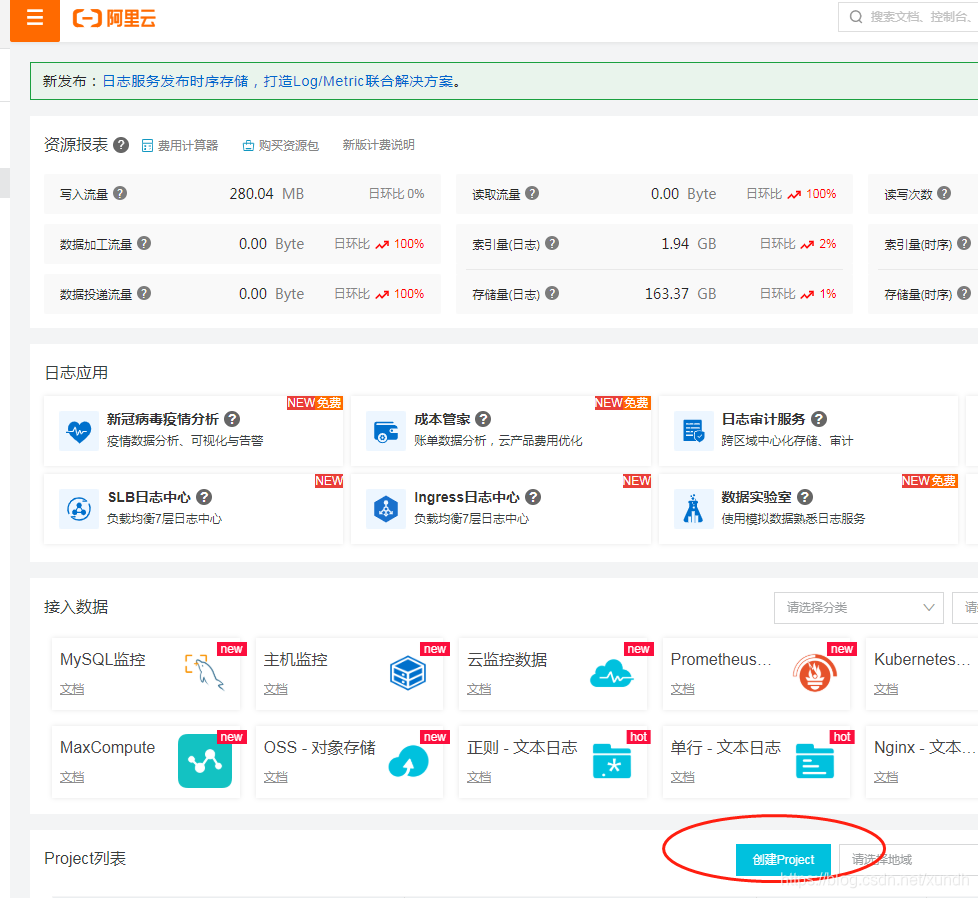
Task: Click the 创建Project button
Action: (783, 860)
